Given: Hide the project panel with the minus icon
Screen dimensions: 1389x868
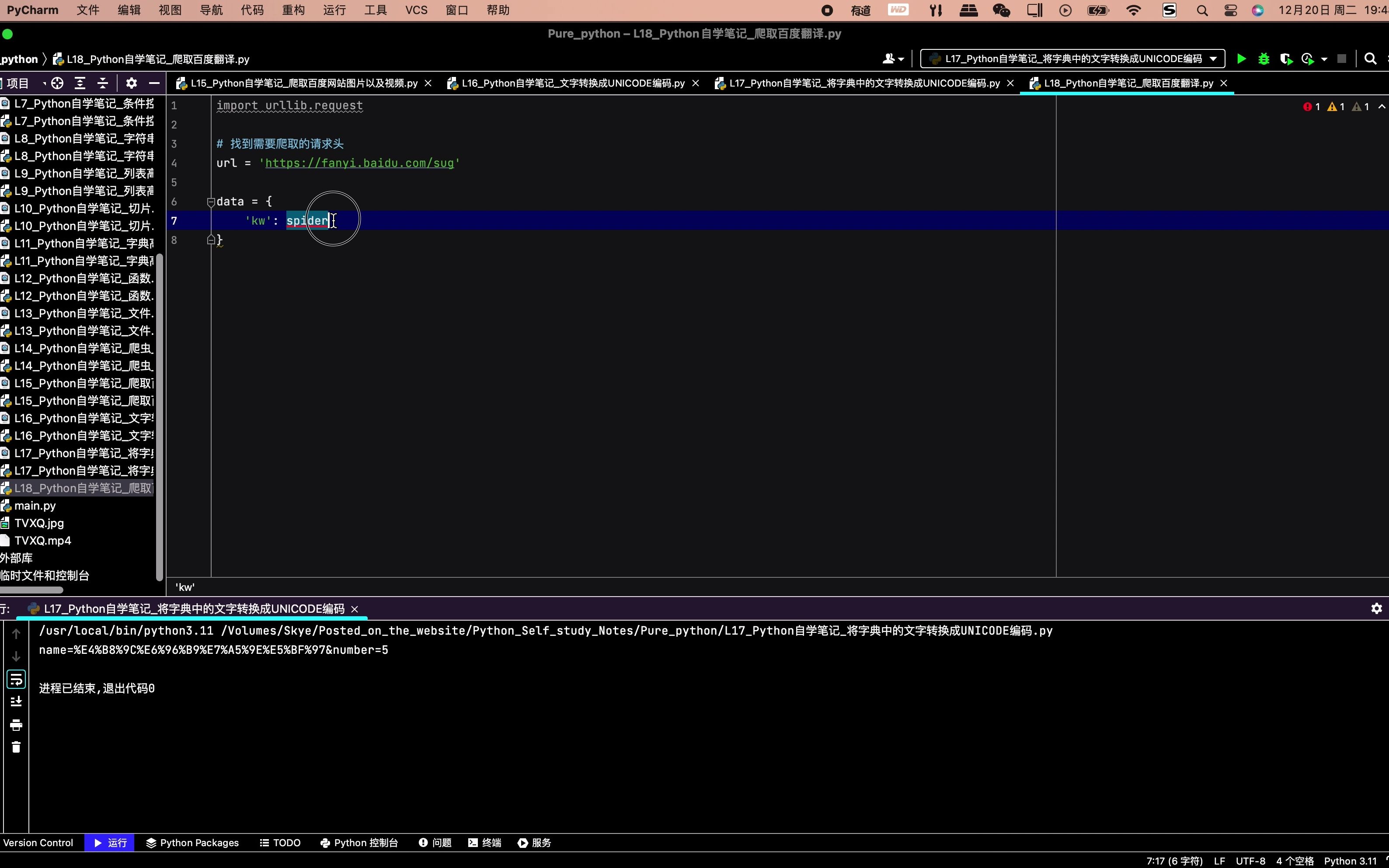Looking at the screenshot, I should 153,83.
